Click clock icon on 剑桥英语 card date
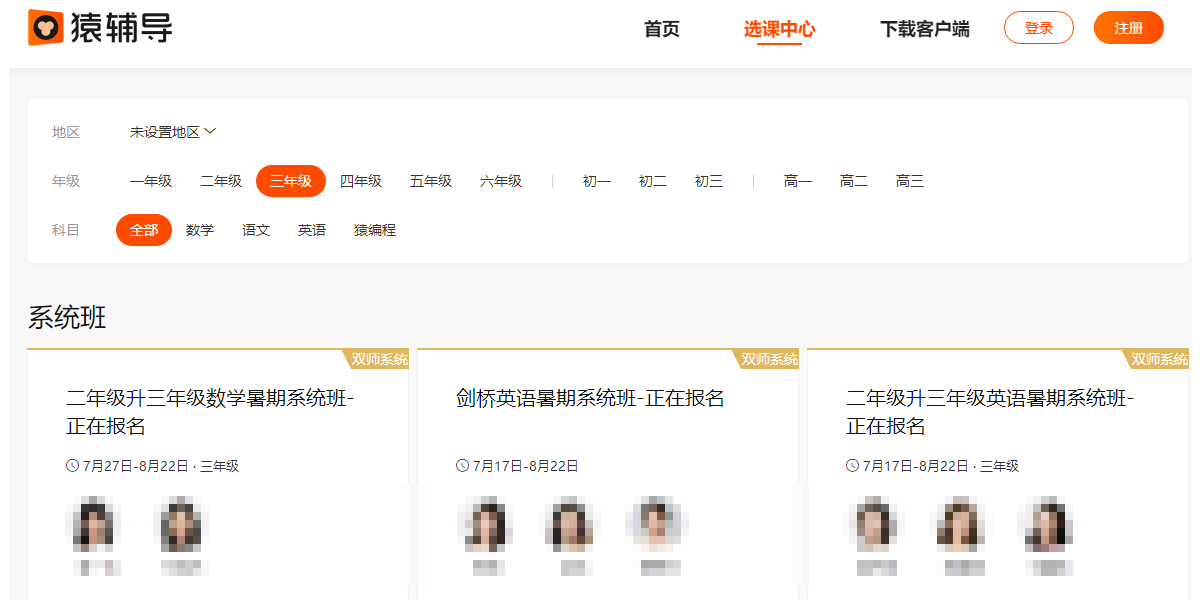The height and width of the screenshot is (600, 1200). [462, 466]
